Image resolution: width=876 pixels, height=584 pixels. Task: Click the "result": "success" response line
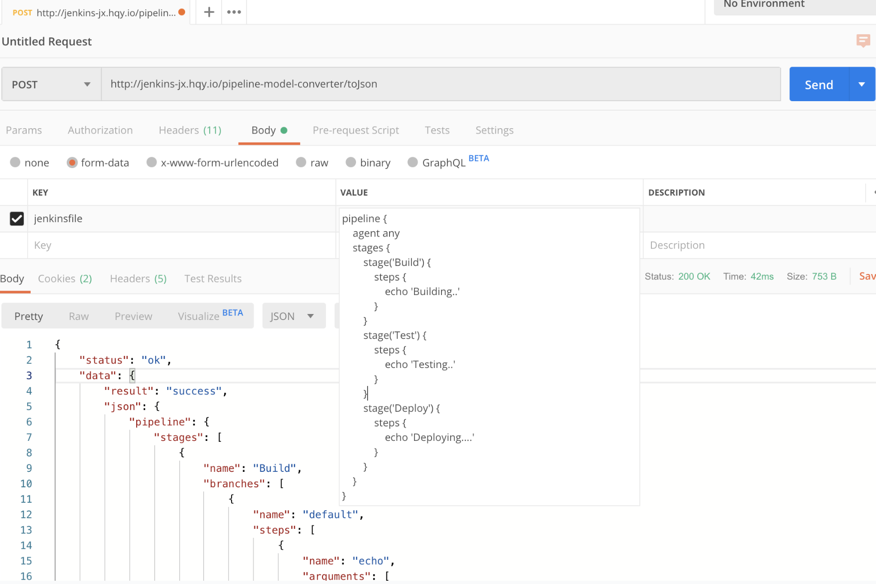(x=165, y=391)
